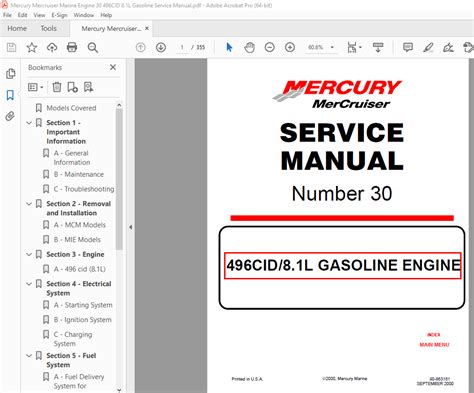Click find current bookmark icon

point(88,87)
